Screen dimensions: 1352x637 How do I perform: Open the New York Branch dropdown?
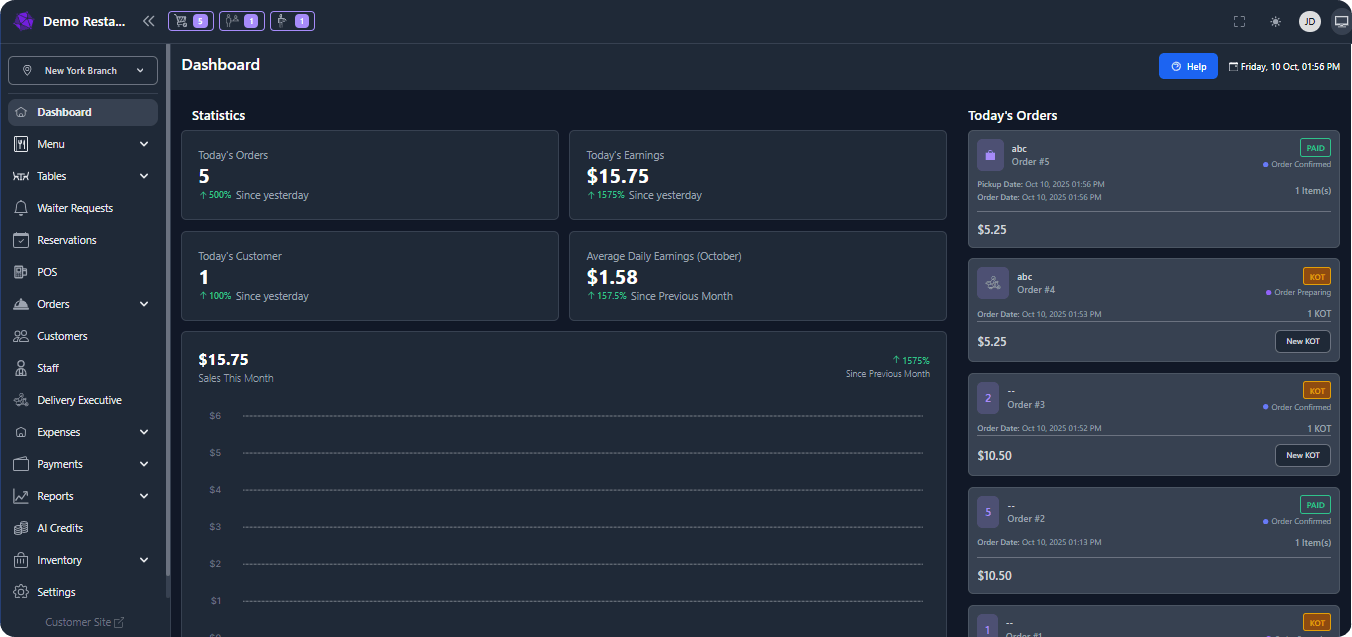(83, 71)
